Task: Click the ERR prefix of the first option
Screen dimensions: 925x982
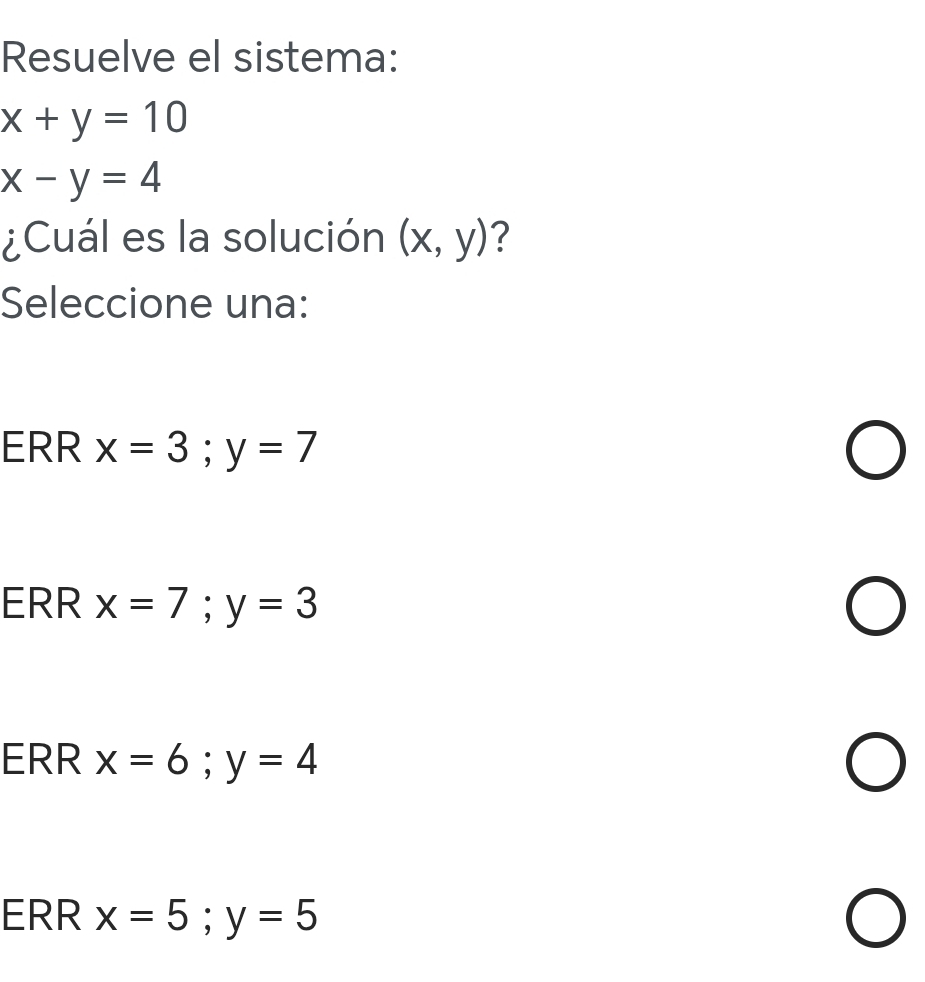Action: 41,448
